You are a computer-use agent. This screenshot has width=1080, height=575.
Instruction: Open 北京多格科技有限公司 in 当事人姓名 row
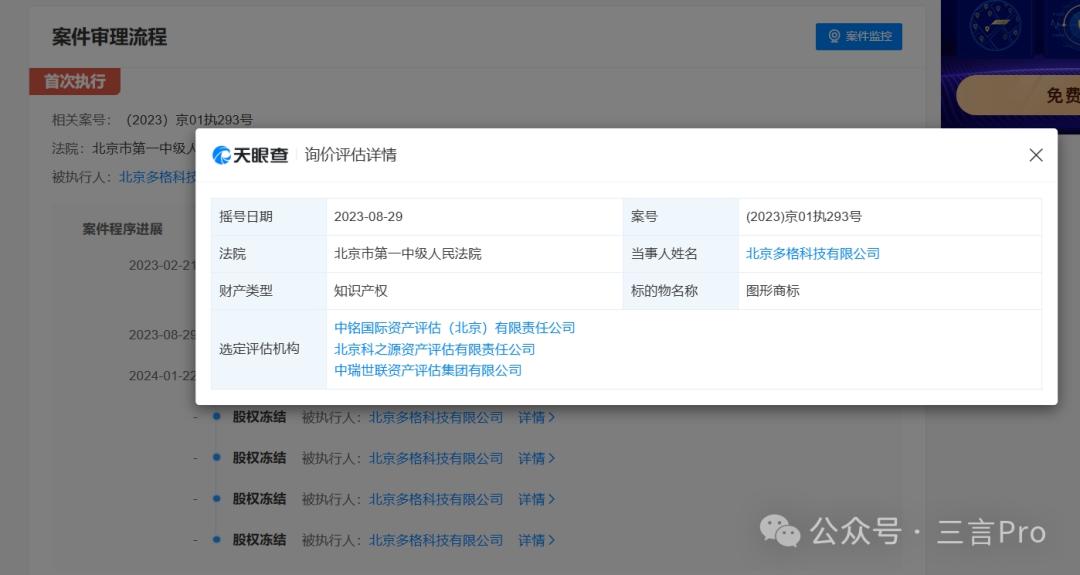pos(812,254)
